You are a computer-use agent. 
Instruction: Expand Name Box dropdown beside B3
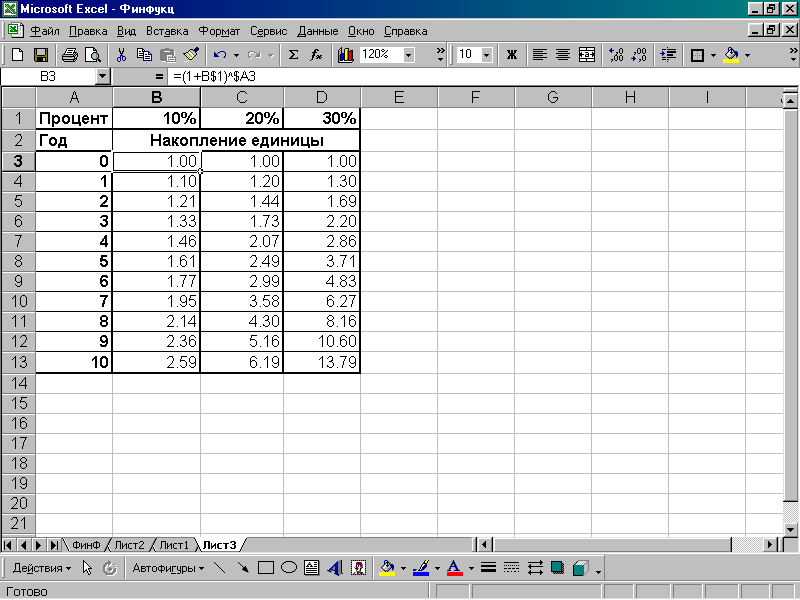point(103,77)
